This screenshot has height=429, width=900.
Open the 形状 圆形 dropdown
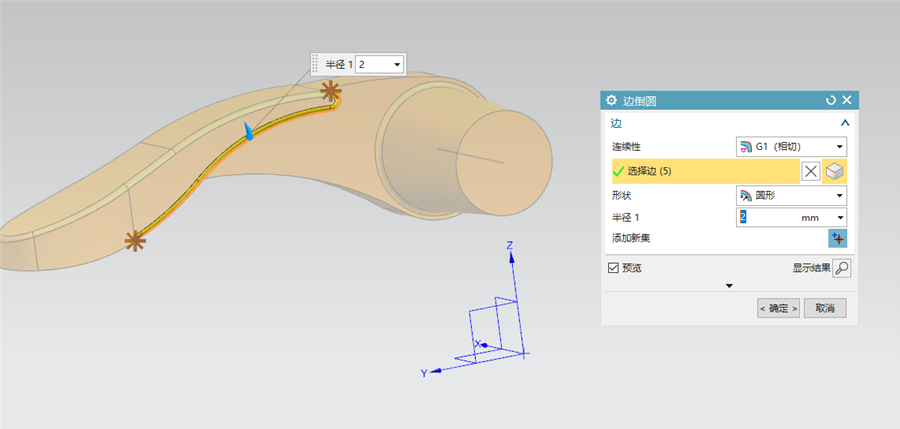[x=792, y=195]
